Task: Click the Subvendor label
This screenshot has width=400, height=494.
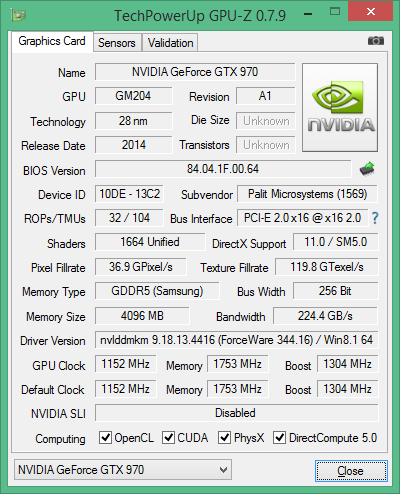Action: click(207, 195)
